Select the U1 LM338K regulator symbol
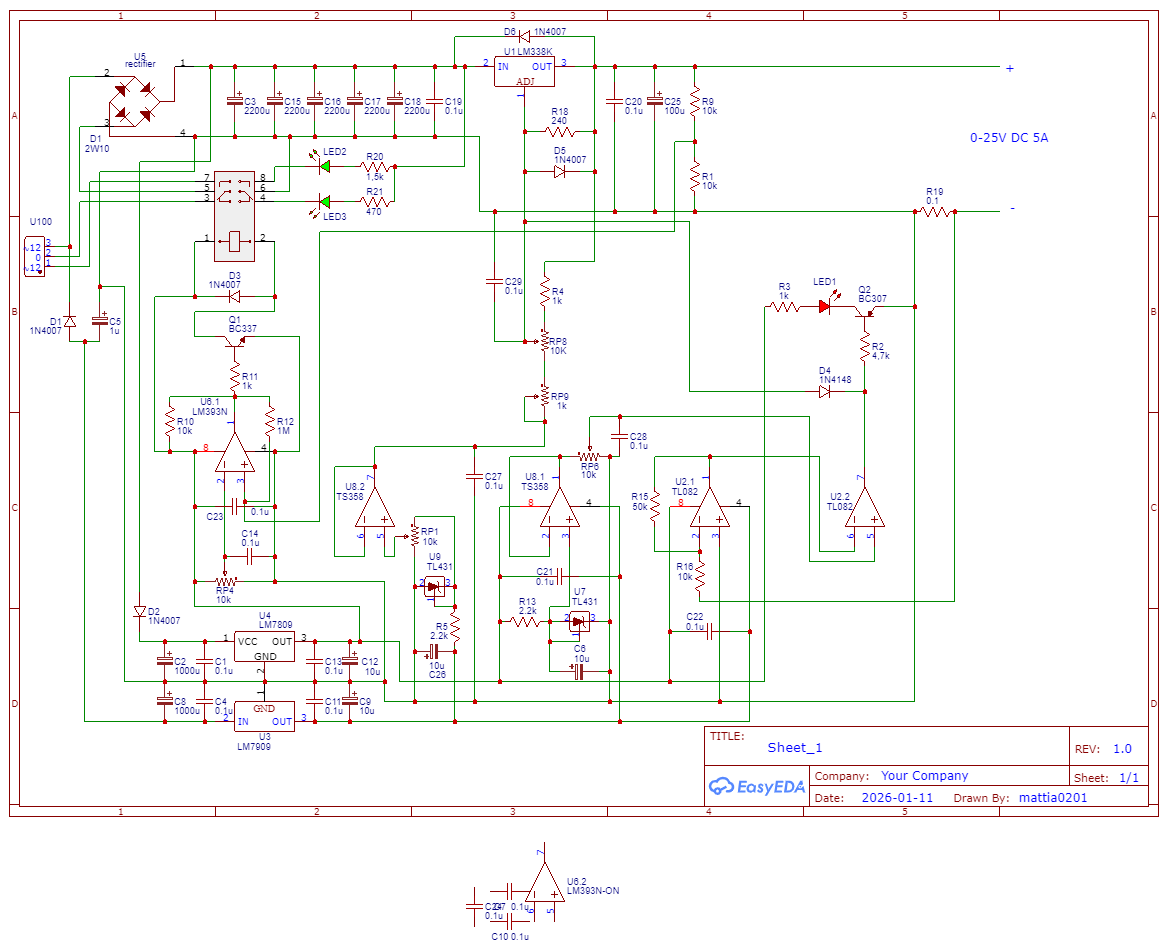Image resolution: width=1169 pixels, height=952 pixels. click(525, 71)
